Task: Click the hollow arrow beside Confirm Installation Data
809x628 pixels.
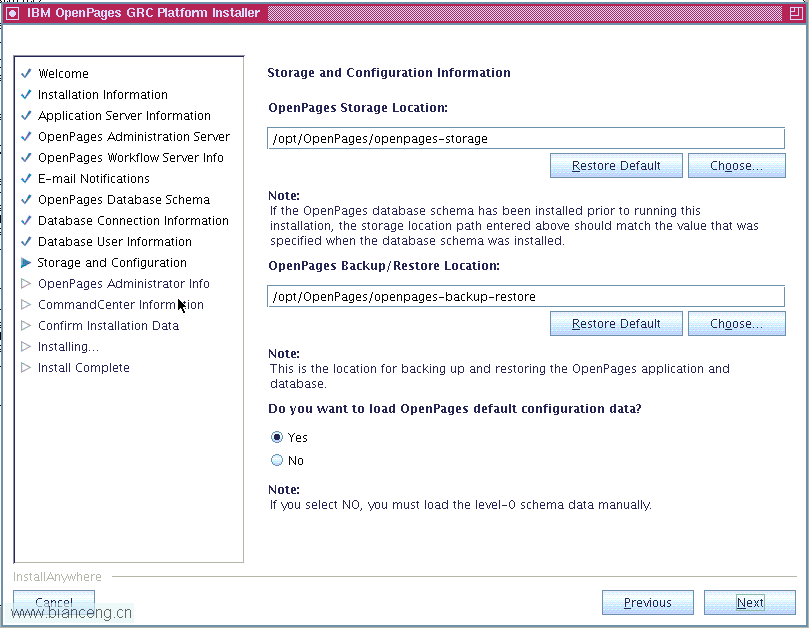Action: 26,326
